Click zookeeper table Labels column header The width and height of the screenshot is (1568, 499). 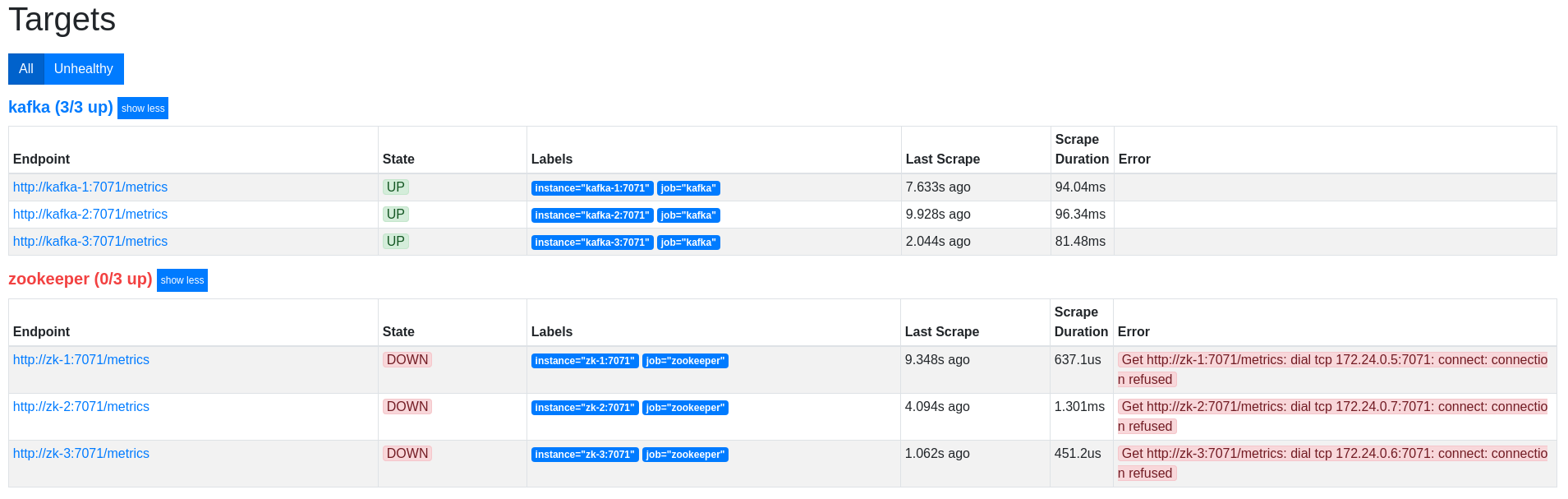click(552, 332)
